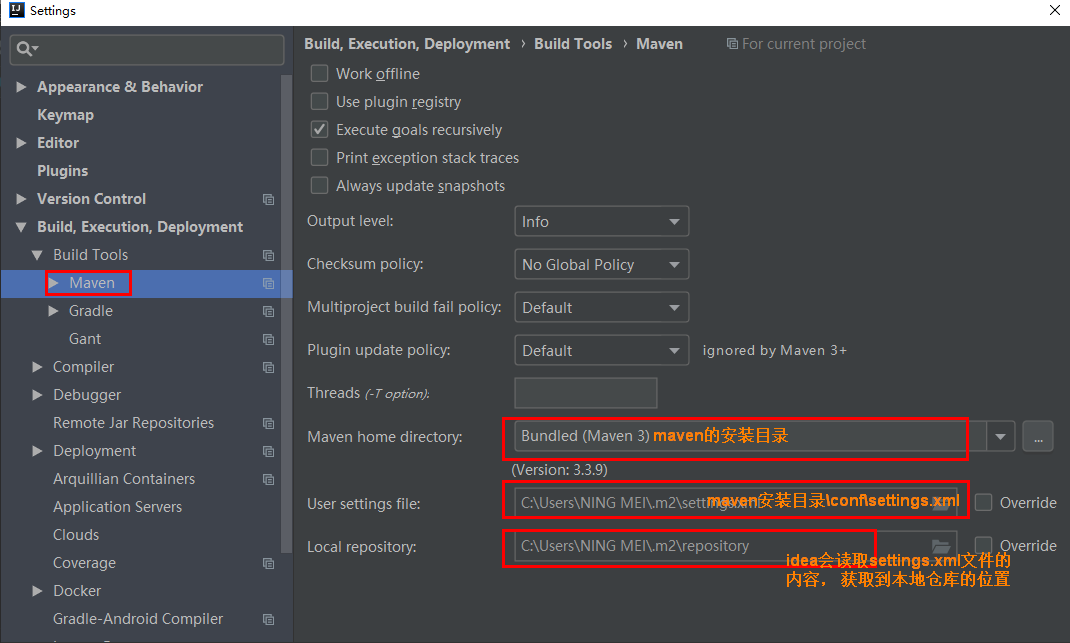The width and height of the screenshot is (1070, 643).
Task: Click the project-level icon next to Coverage
Action: [268, 563]
